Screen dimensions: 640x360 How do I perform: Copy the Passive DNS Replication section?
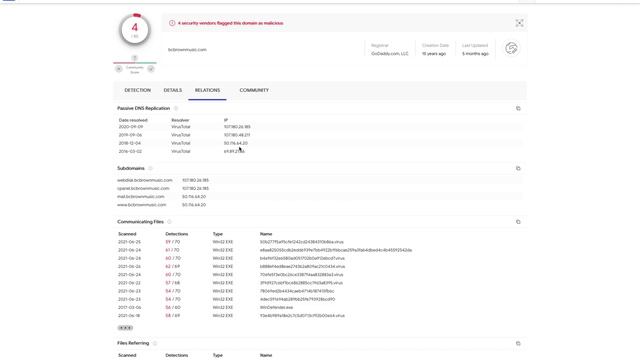click(x=518, y=109)
